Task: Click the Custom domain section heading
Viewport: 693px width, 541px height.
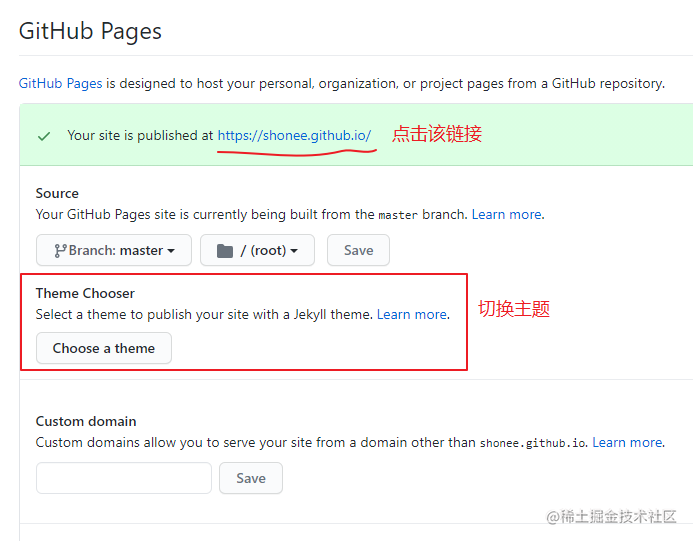Action: coord(86,421)
